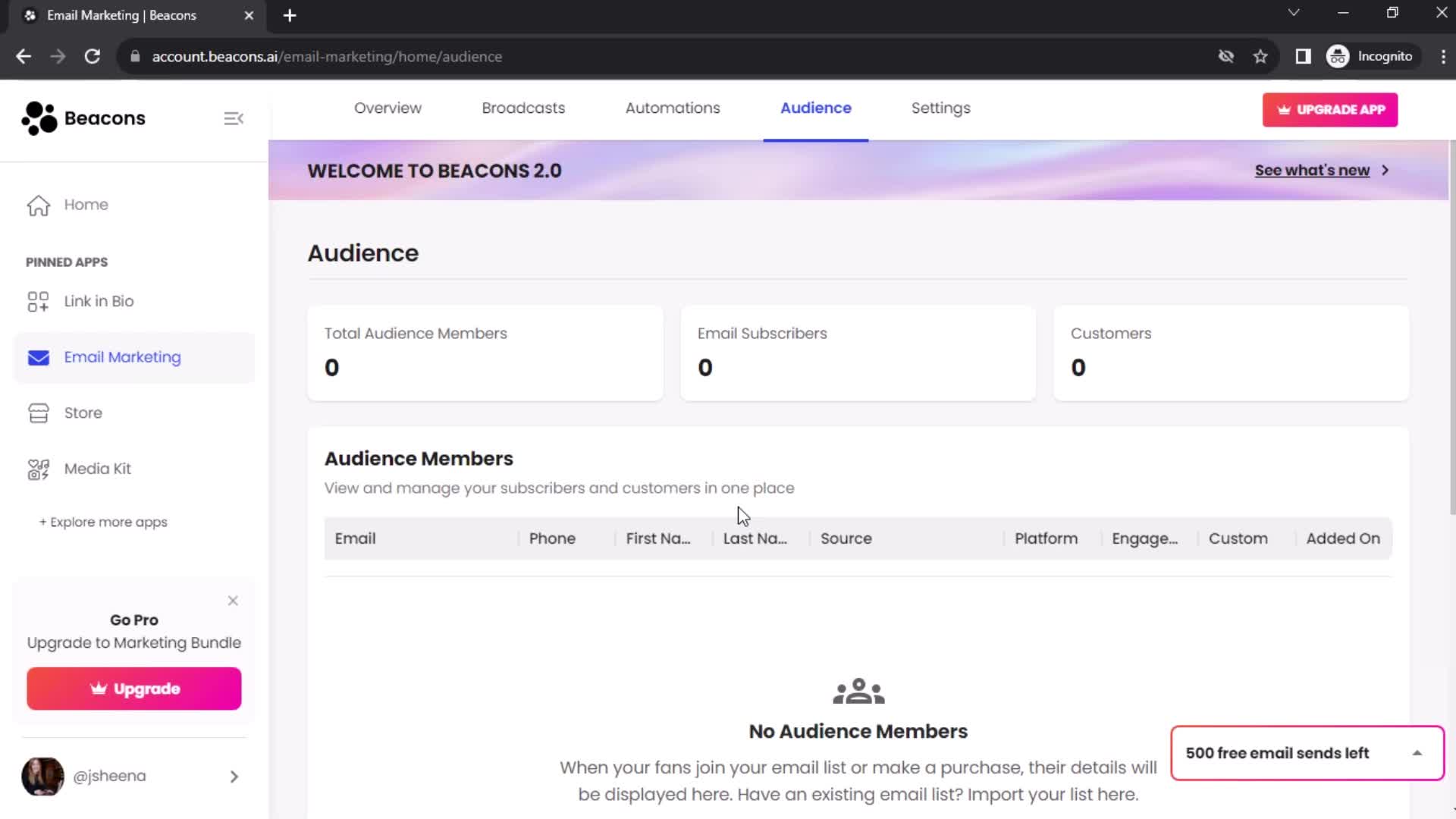Click the user profile @jsheena expander
The height and width of the screenshot is (819, 1456).
(233, 776)
